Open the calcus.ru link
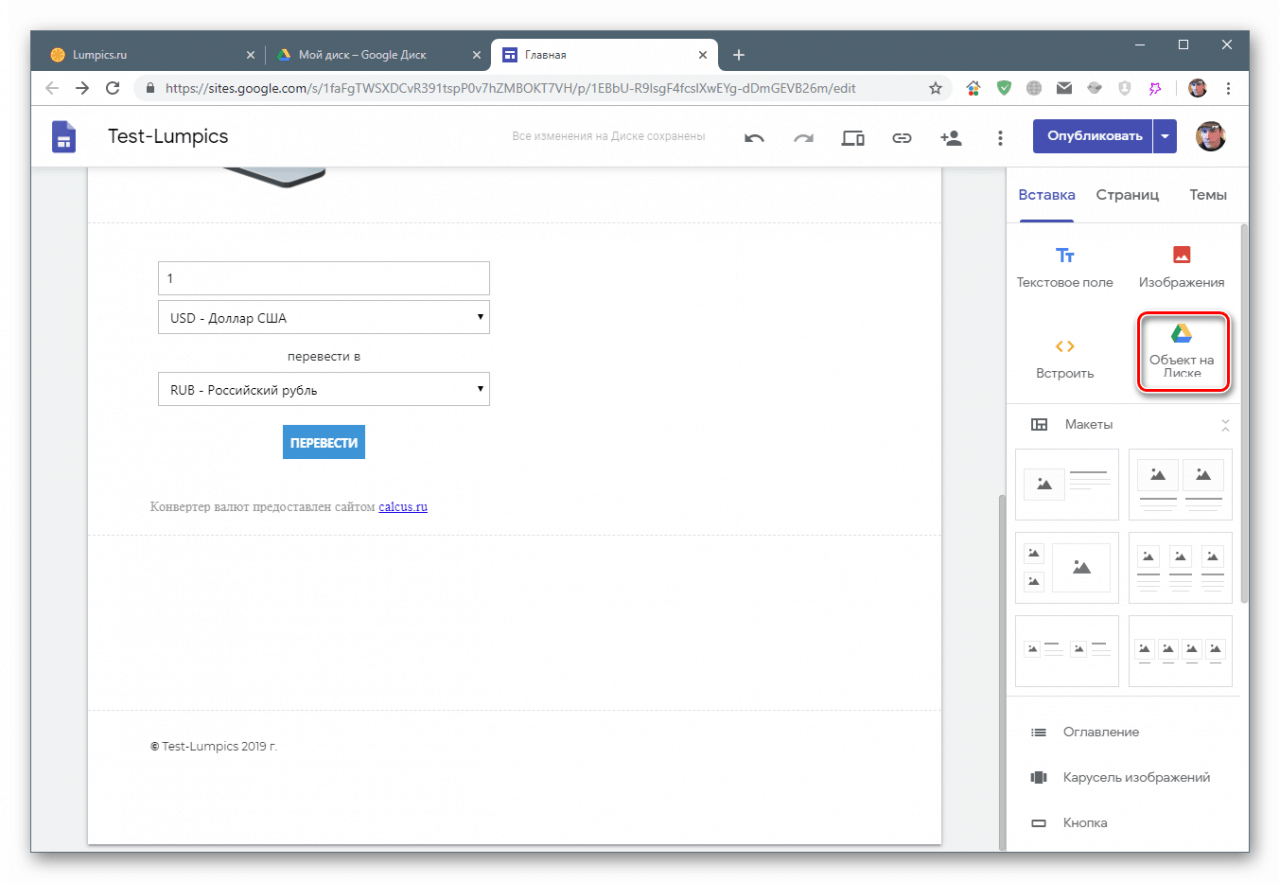The height and width of the screenshot is (883, 1280). pos(403,507)
